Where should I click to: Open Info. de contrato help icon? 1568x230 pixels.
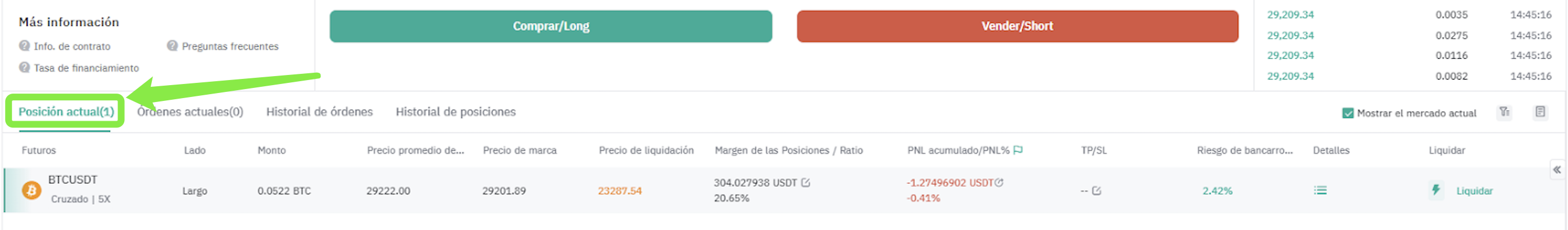pos(24,46)
